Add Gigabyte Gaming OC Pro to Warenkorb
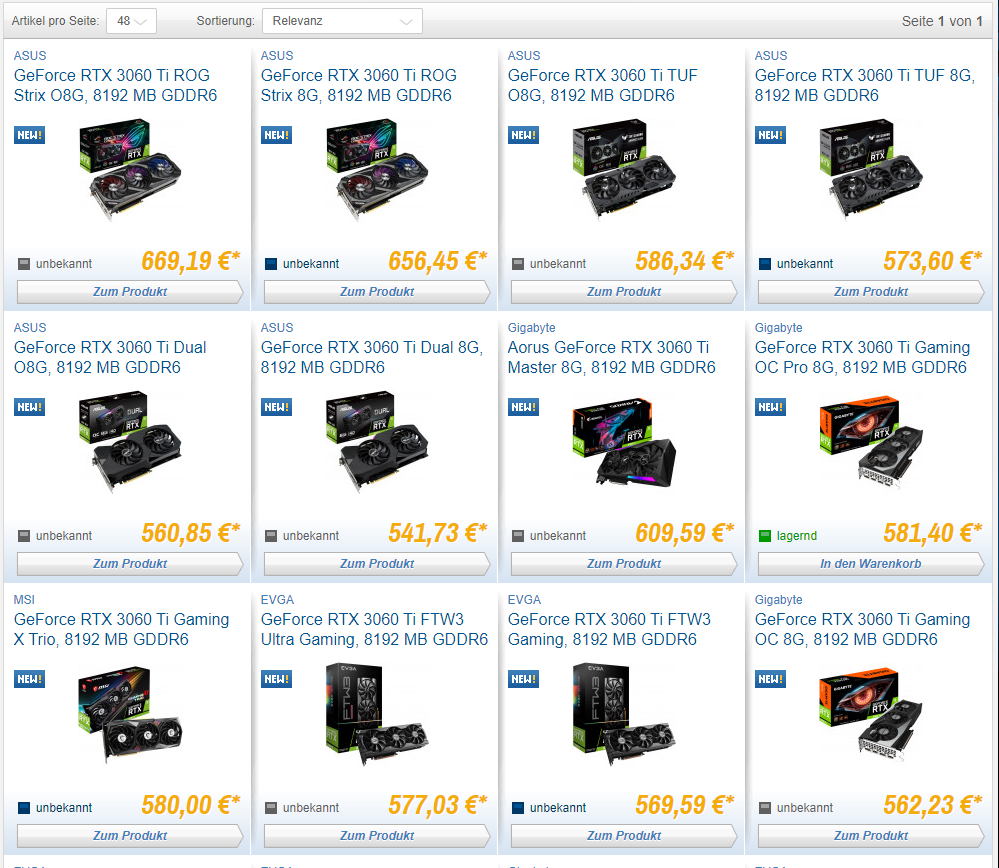Screen dimensions: 999x868 (870, 563)
